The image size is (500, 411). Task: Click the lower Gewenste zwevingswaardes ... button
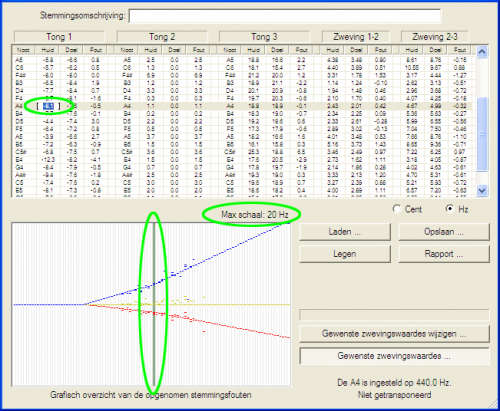[394, 356]
